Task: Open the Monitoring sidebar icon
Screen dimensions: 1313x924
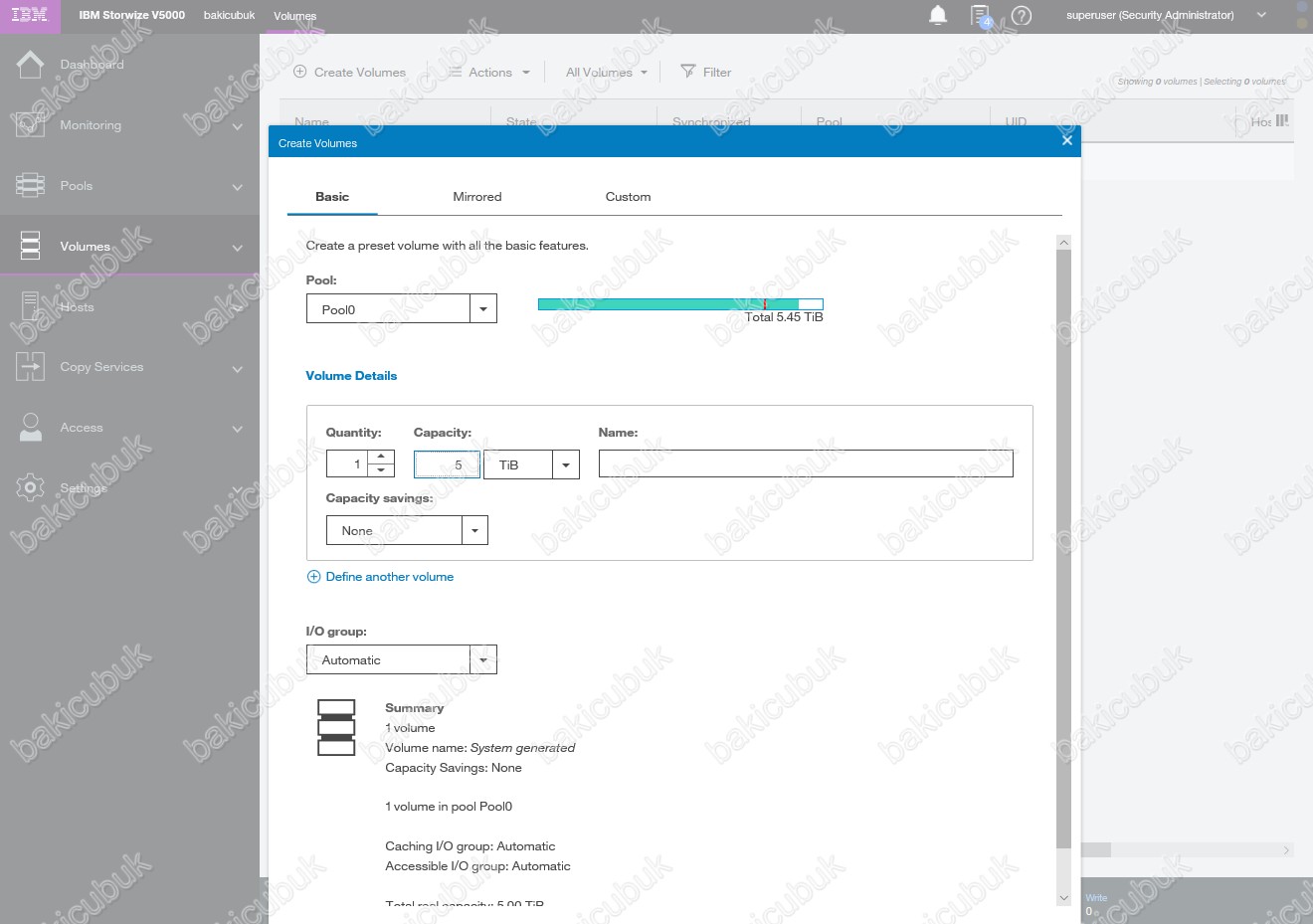Action: click(30, 125)
